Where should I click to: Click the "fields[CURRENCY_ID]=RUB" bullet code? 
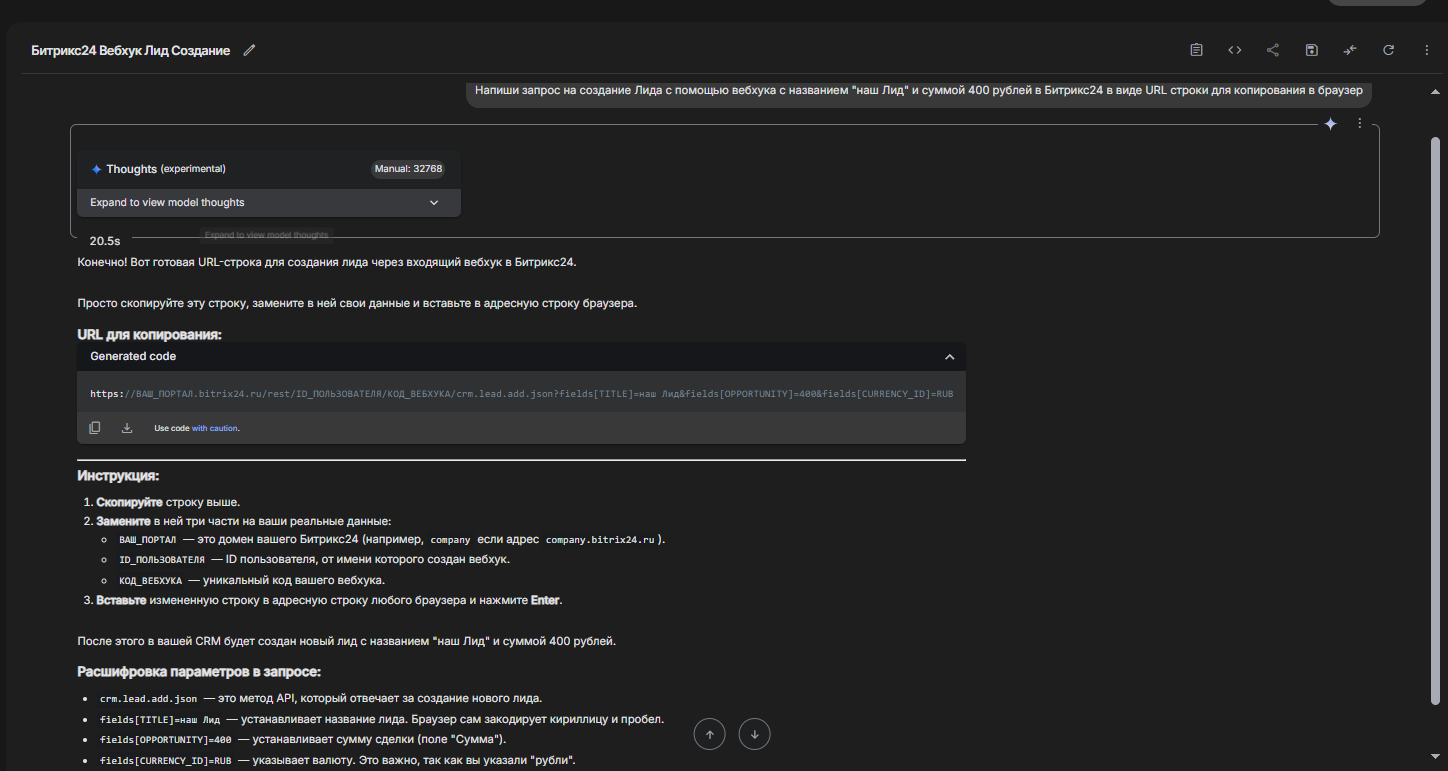166,761
